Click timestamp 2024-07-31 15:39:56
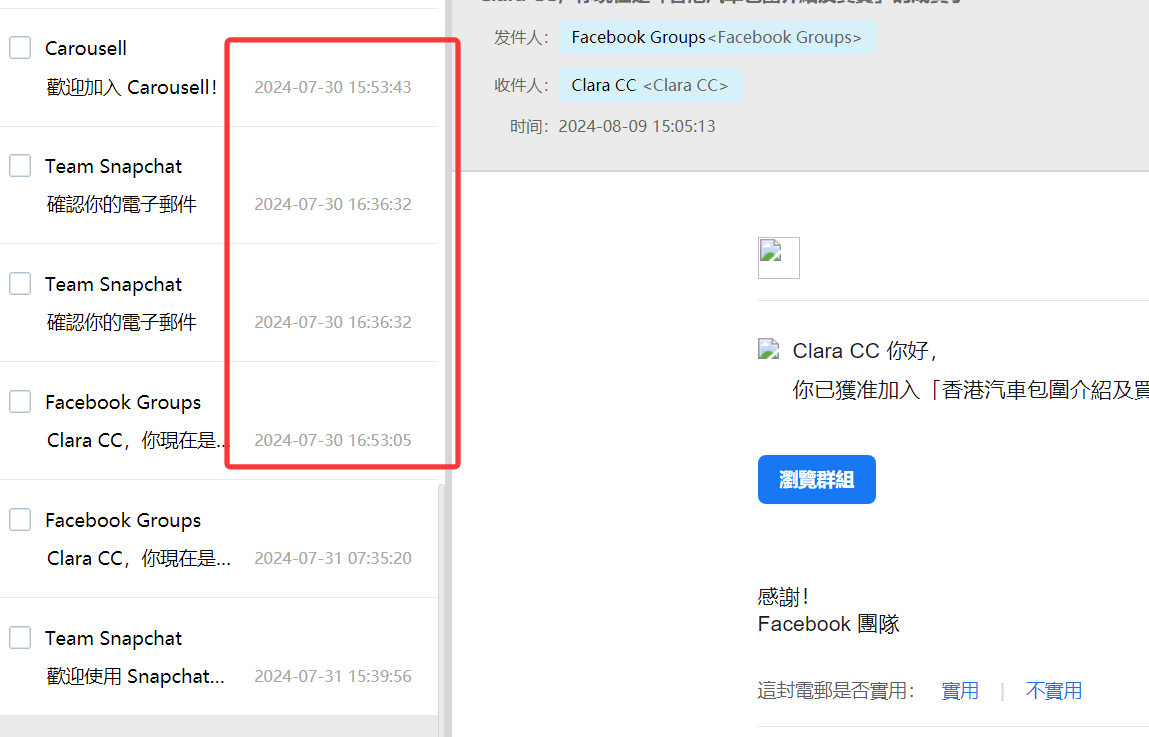 tap(333, 676)
